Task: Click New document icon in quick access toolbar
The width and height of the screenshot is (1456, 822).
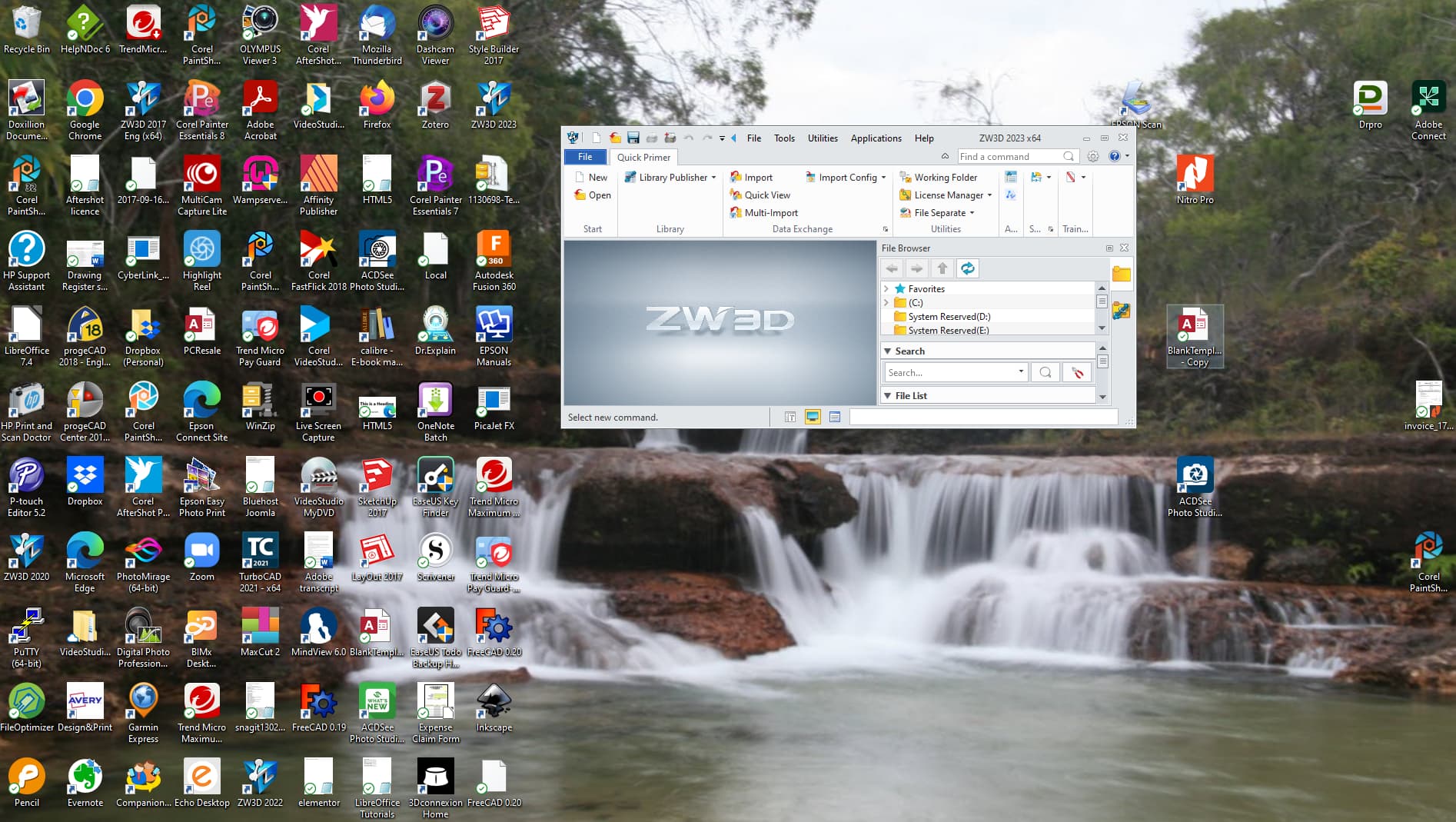Action: coord(596,138)
